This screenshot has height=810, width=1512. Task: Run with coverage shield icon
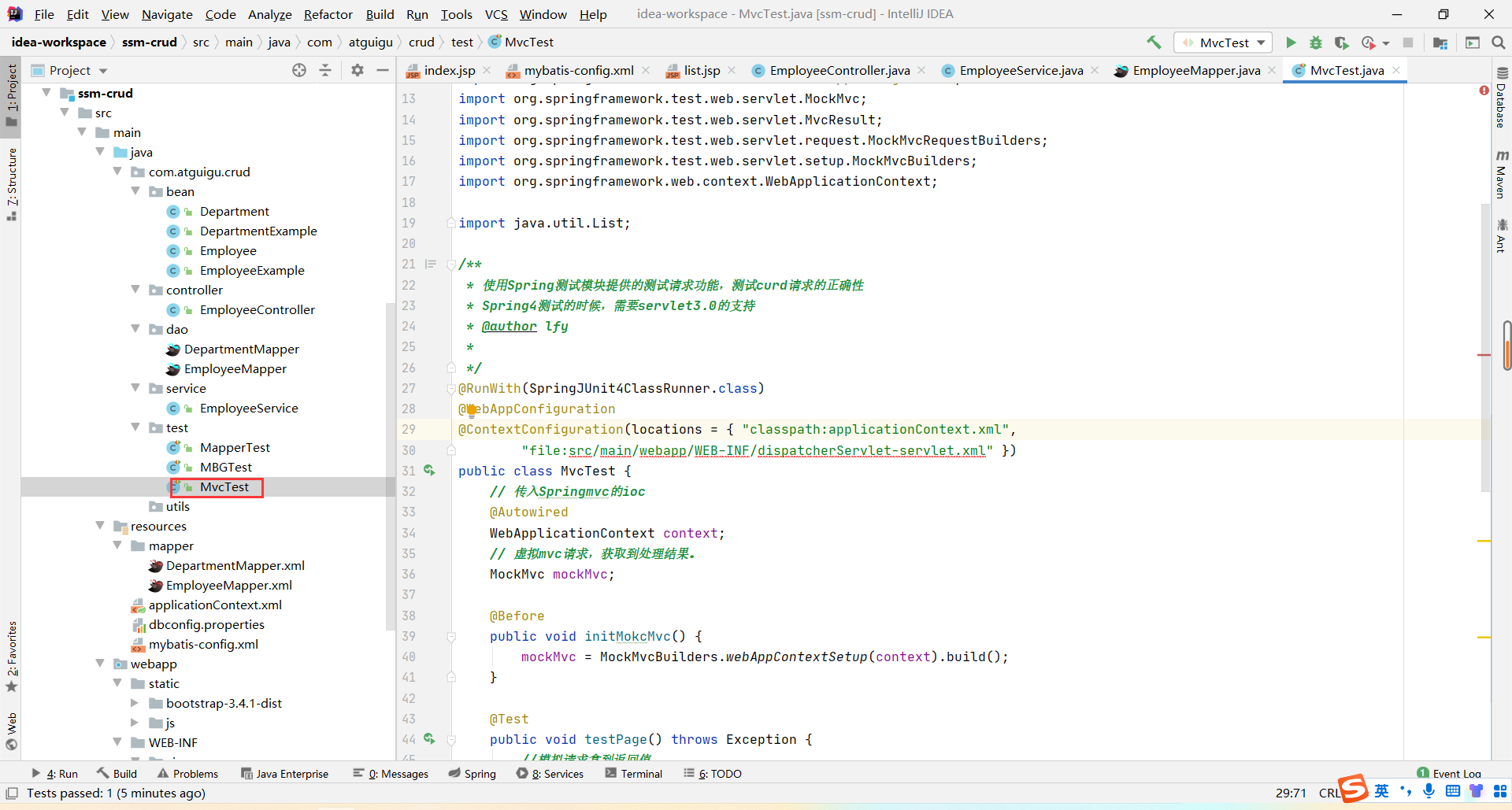point(1342,43)
